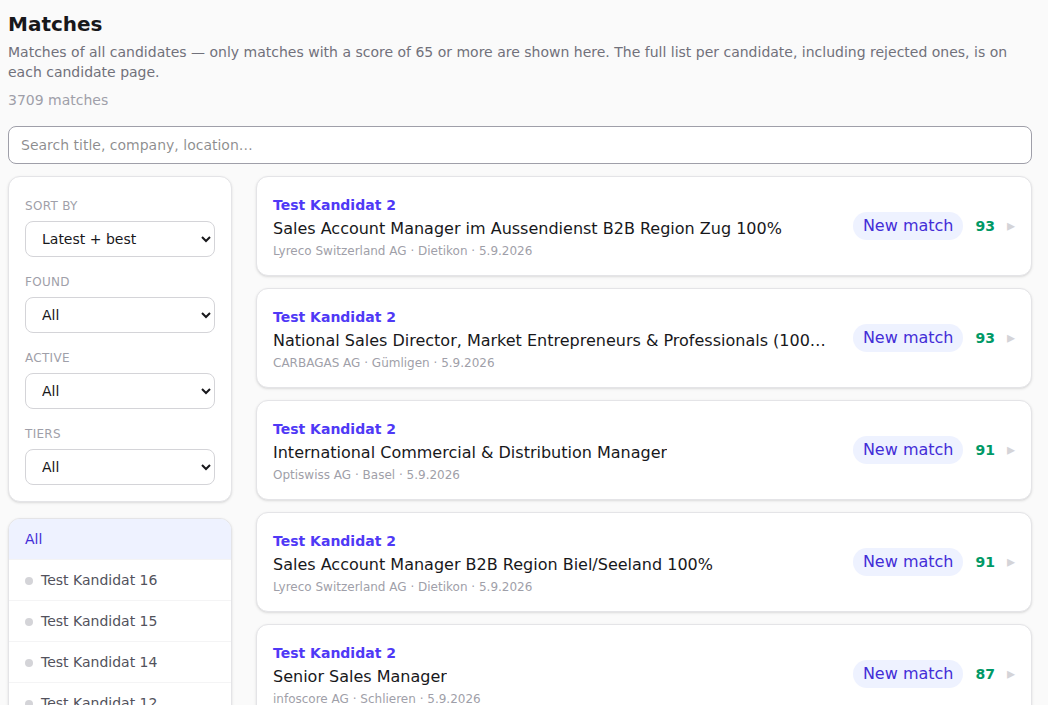Select Test Kandidat 16 in sidebar

(x=120, y=580)
